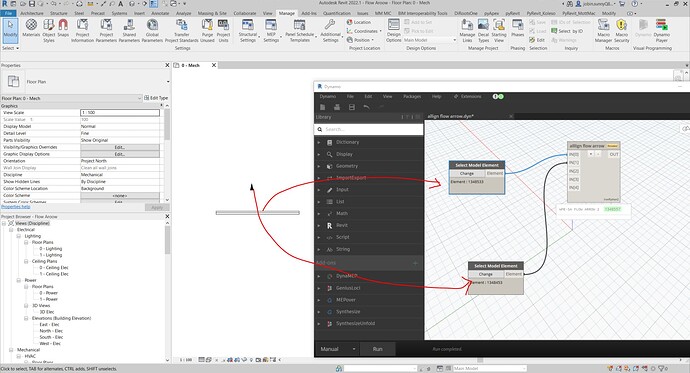Screen dimensions: 690x373
Task: Open Object Styles settings
Action: [x=49, y=30]
